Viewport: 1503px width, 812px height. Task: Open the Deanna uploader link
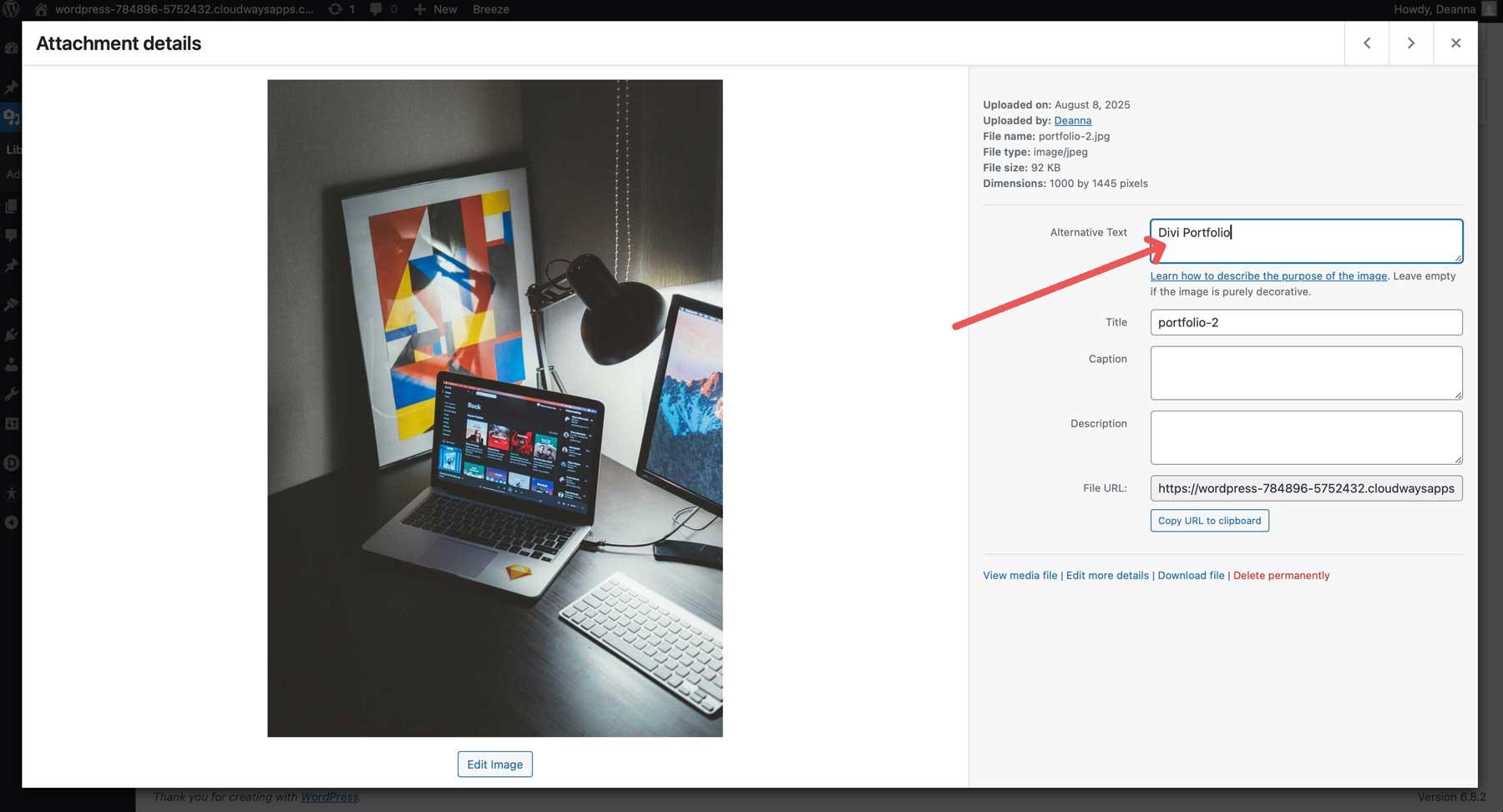click(1073, 120)
